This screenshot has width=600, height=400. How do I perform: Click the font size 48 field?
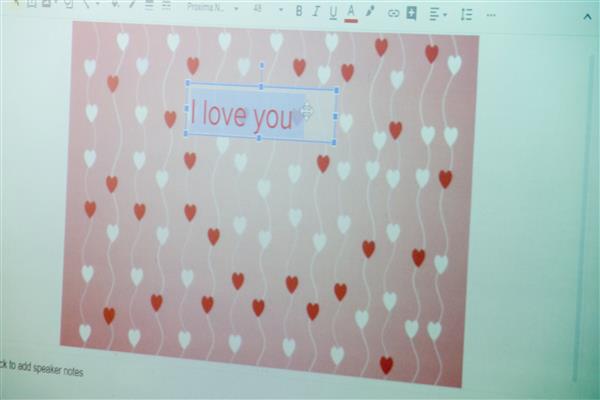coord(258,8)
